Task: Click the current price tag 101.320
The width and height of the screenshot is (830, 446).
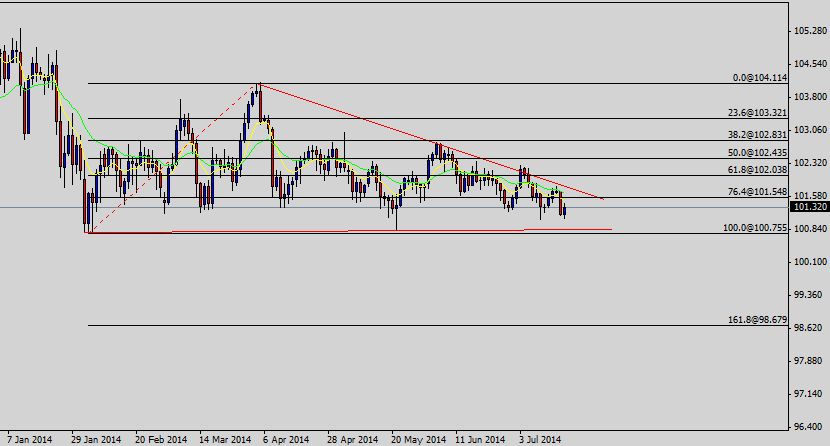Action: point(807,207)
